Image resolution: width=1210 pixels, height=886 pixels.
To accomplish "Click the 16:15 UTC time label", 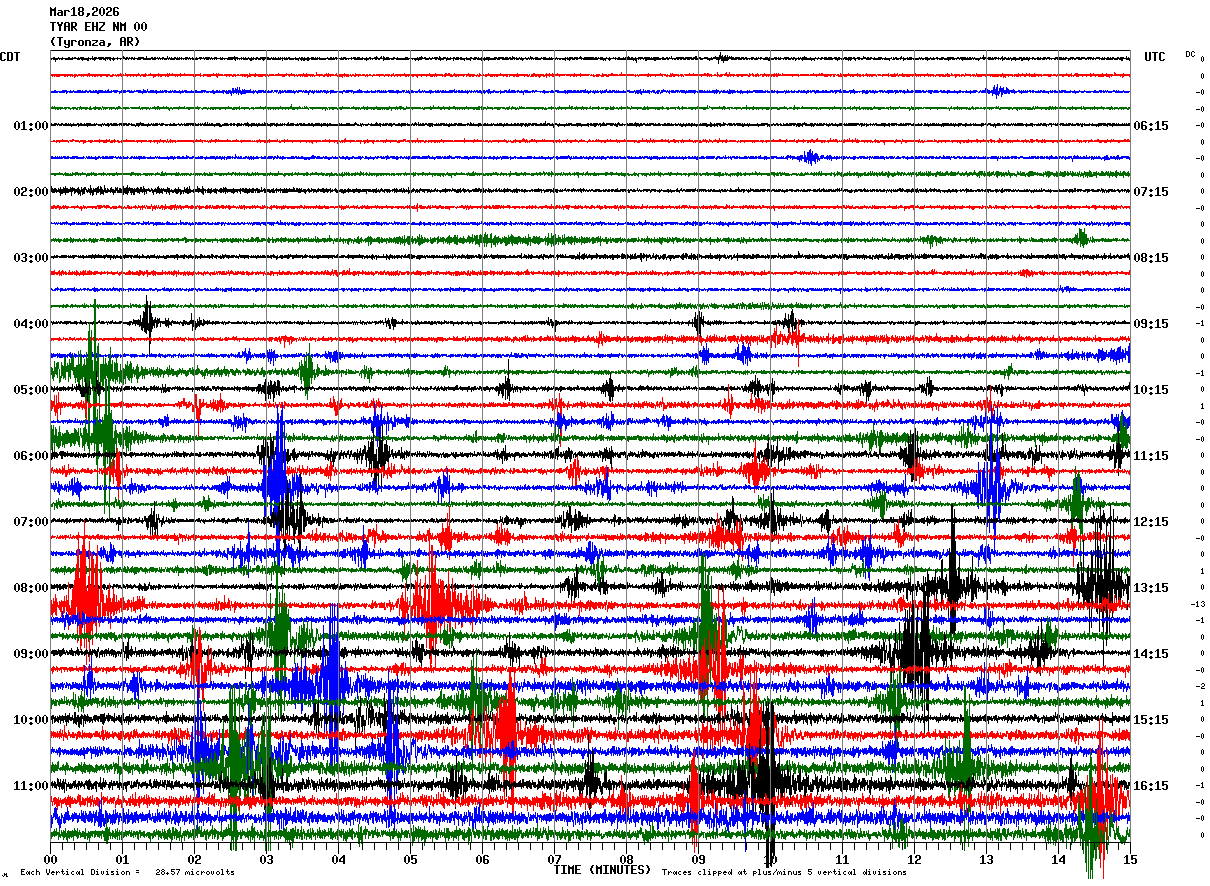I will click(x=1151, y=786).
